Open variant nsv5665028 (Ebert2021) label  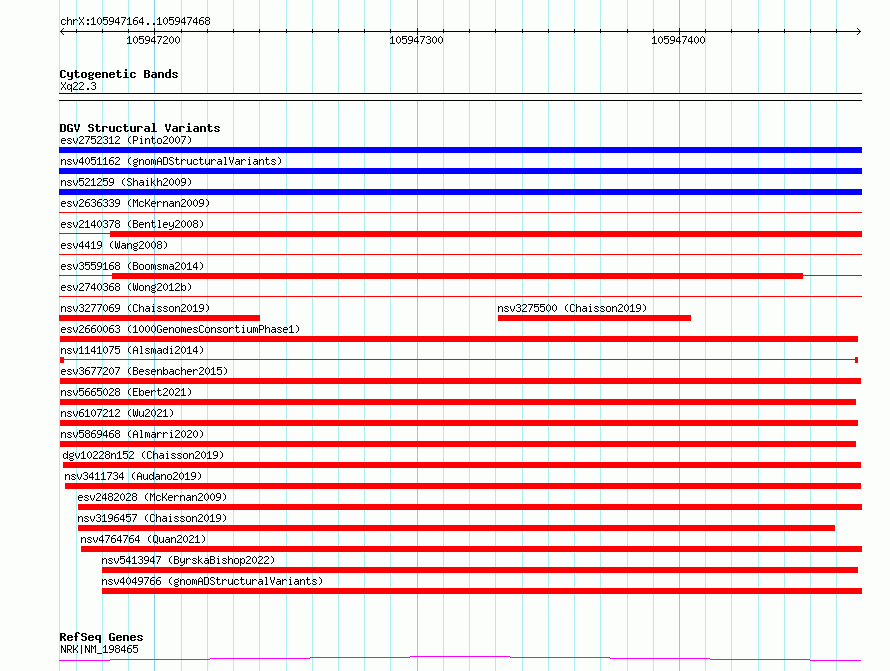coord(126,392)
